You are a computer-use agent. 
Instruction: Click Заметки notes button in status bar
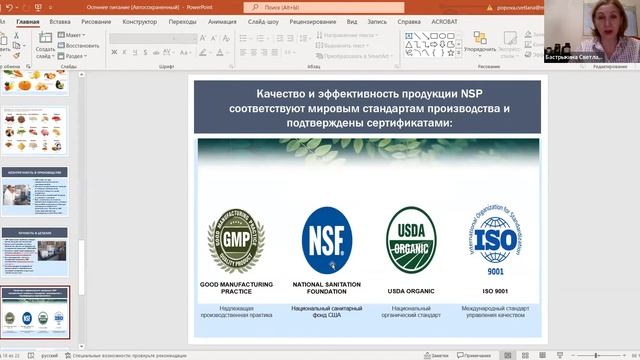[x=436, y=356]
